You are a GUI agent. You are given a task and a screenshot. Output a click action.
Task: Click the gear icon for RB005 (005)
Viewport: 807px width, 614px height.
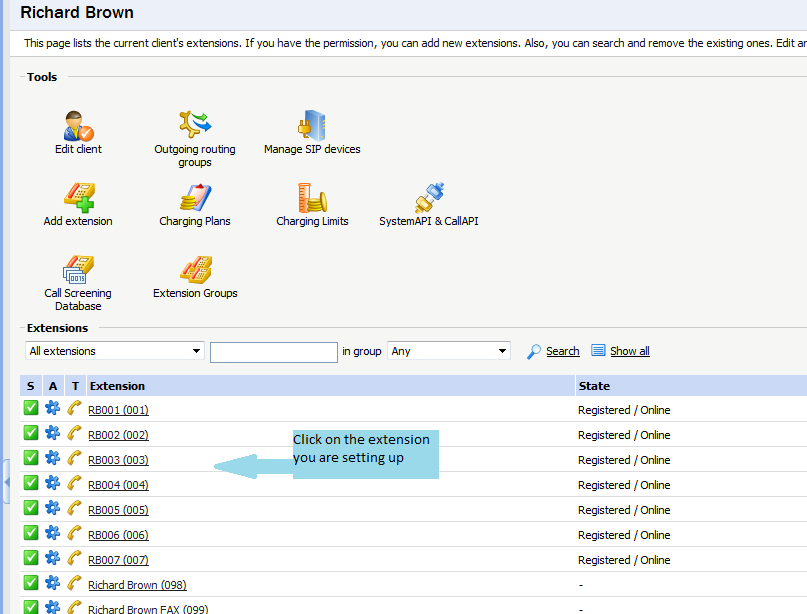[x=52, y=508]
